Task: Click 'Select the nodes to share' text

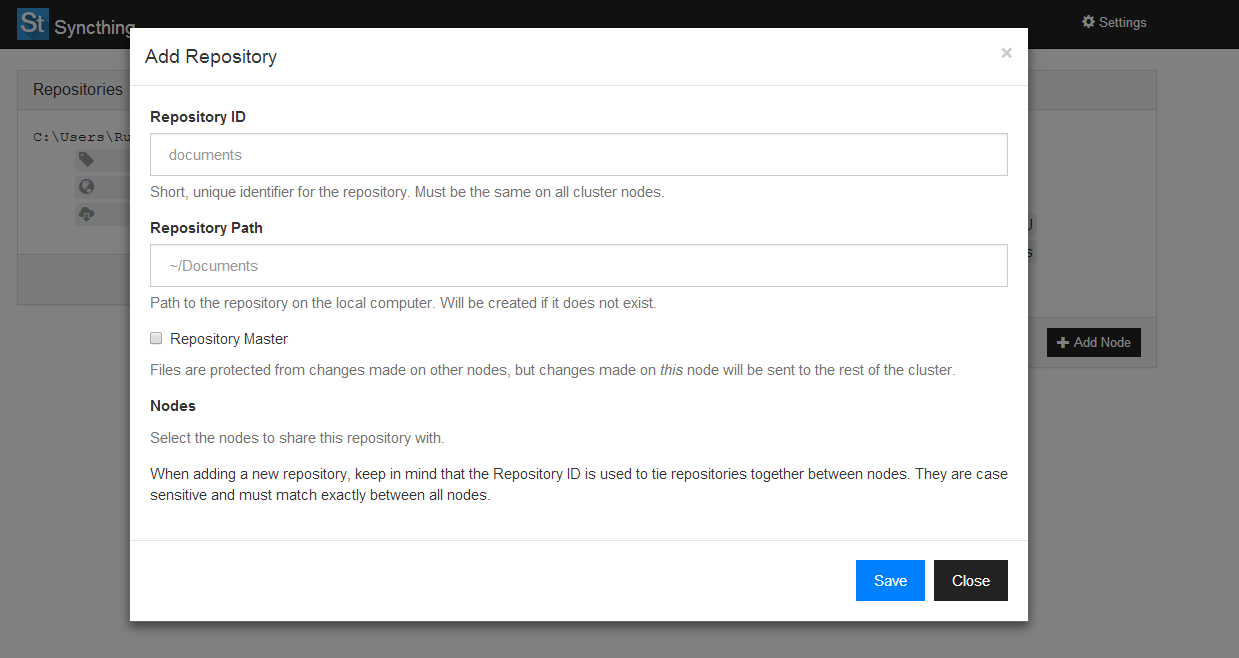Action: 297,438
